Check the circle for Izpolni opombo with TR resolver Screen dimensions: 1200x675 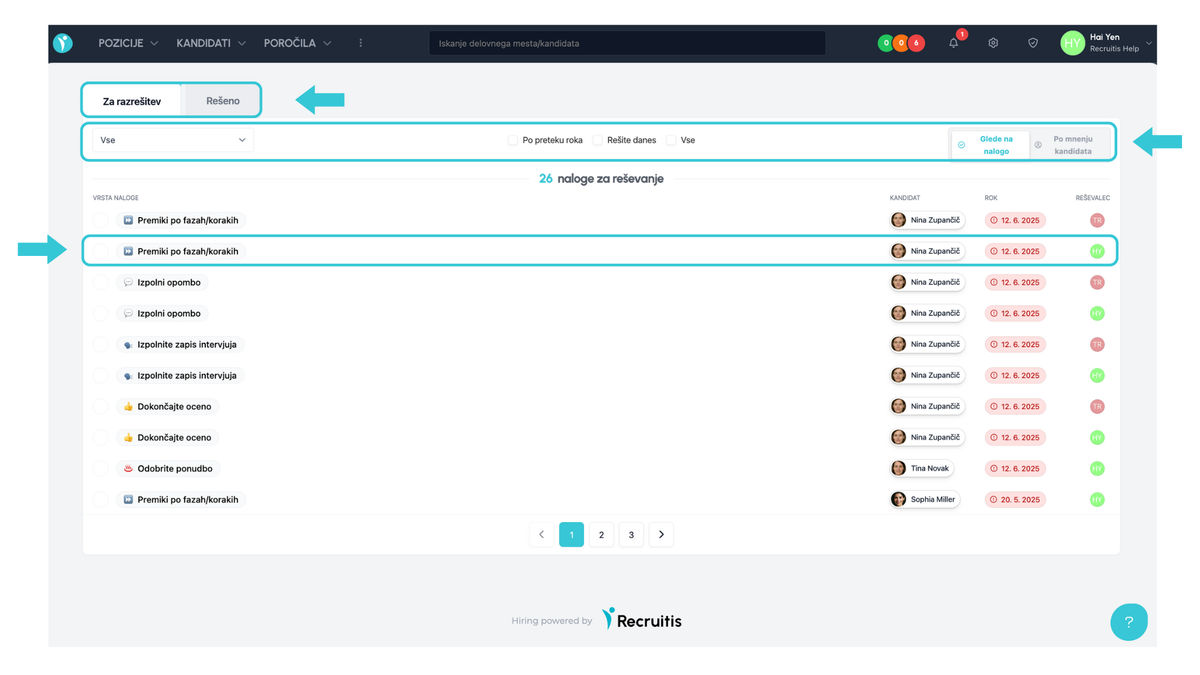(x=100, y=282)
